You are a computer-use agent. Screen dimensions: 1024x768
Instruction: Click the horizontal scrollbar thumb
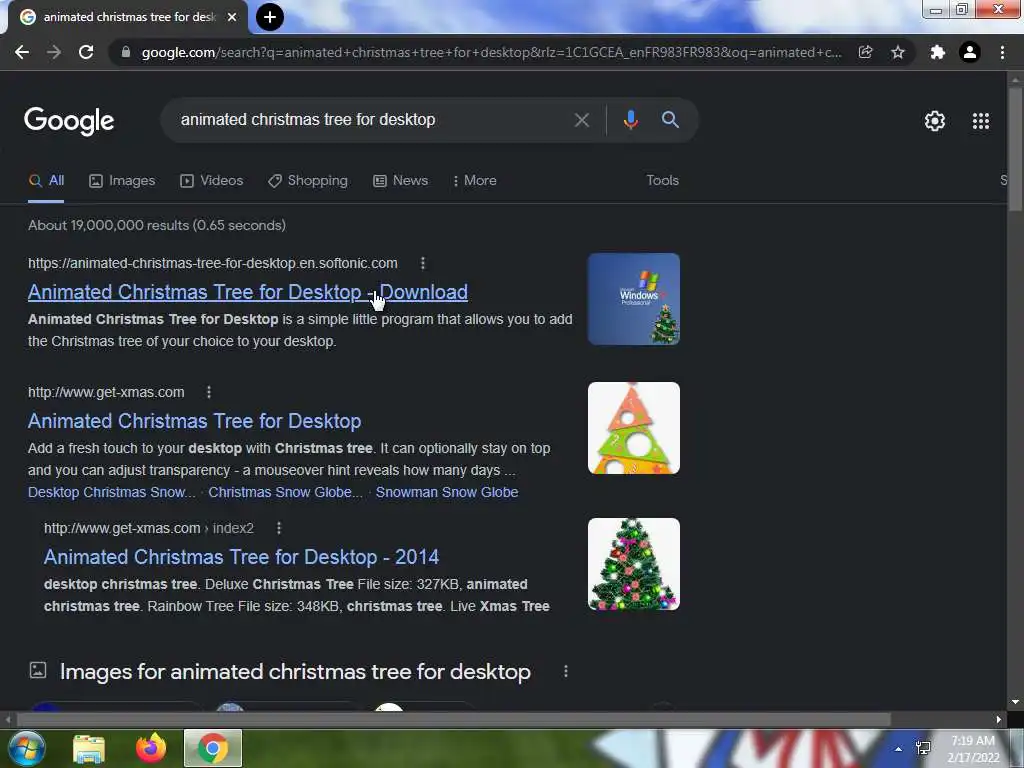(x=453, y=719)
